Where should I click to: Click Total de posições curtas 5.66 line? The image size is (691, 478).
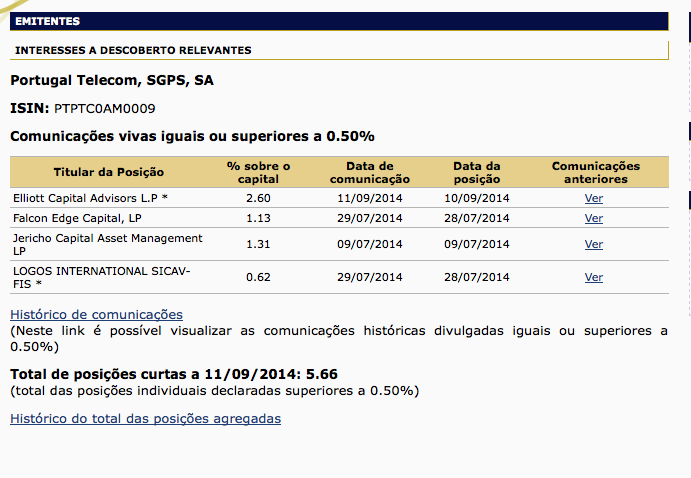click(174, 374)
